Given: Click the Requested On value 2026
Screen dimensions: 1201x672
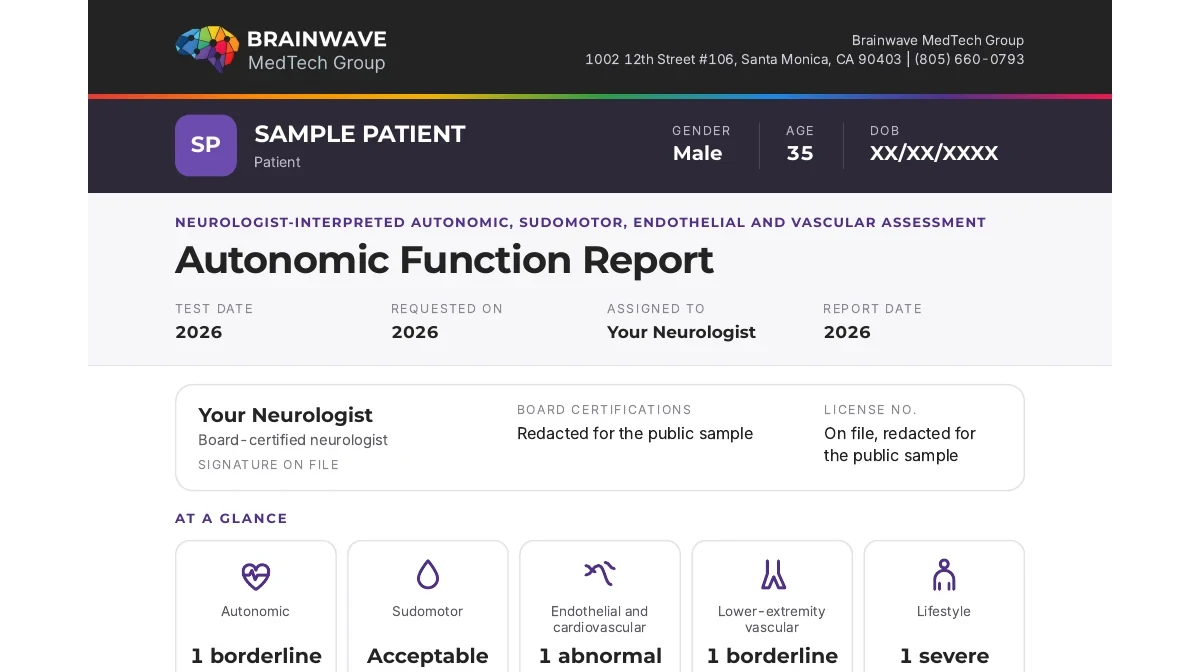Looking at the screenshot, I should tap(415, 332).
